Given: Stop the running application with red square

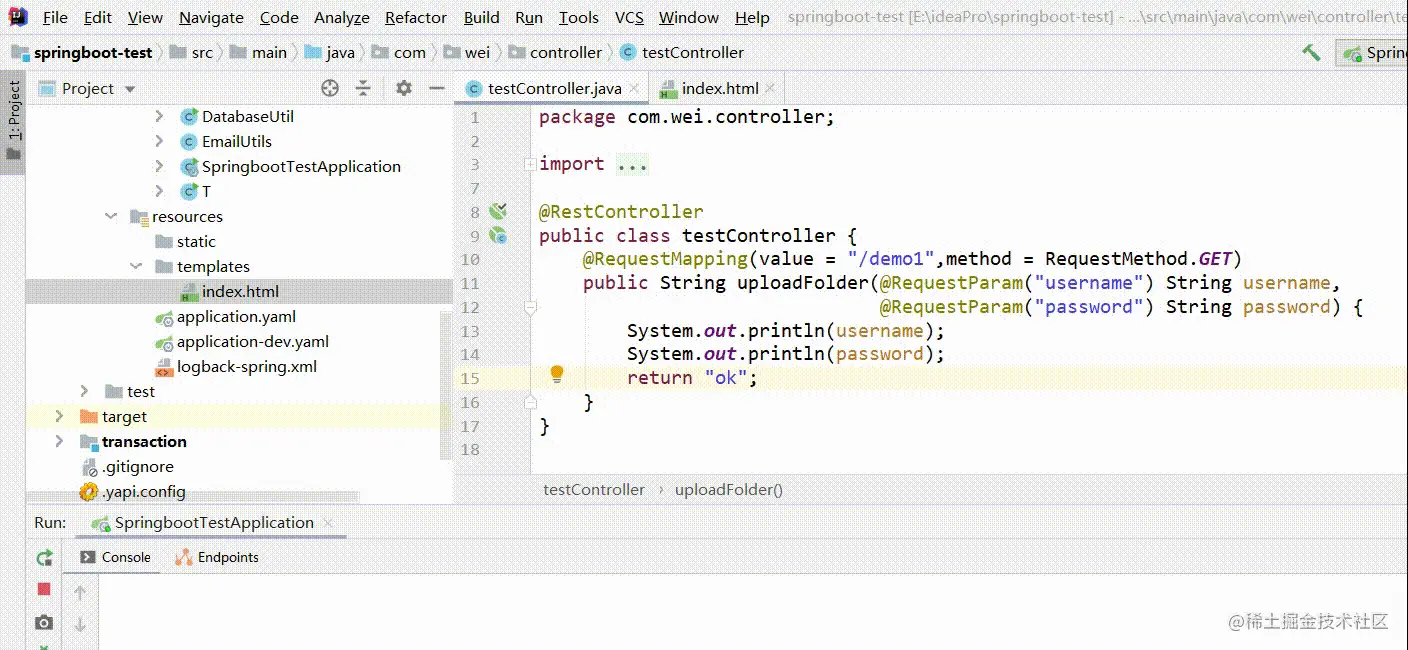Looking at the screenshot, I should point(44,590).
